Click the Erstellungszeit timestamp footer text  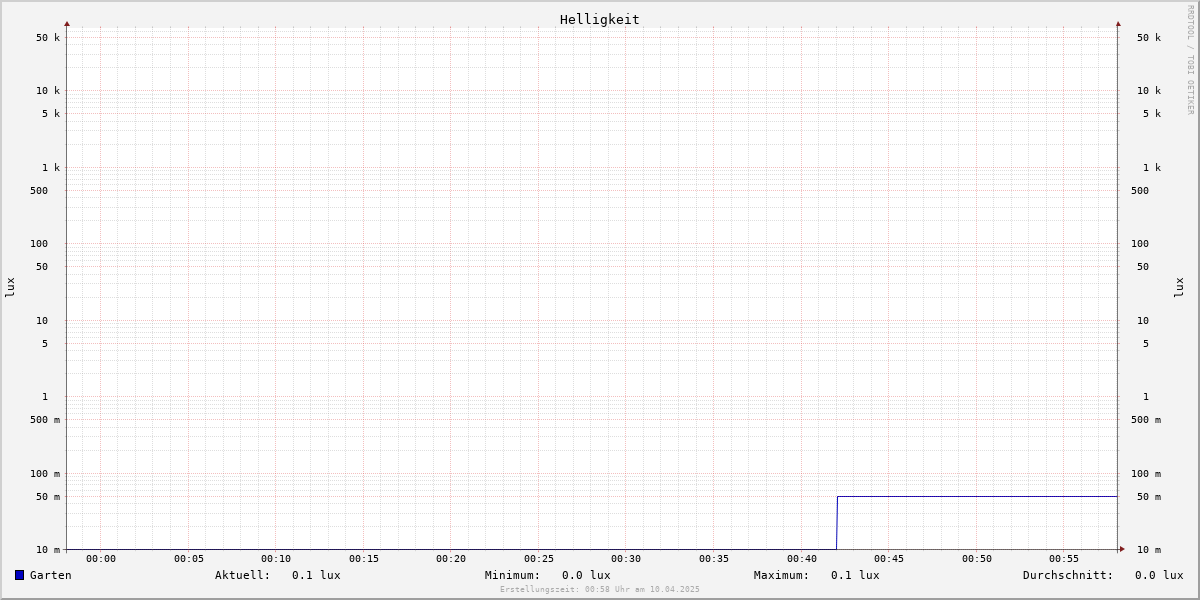click(x=600, y=589)
